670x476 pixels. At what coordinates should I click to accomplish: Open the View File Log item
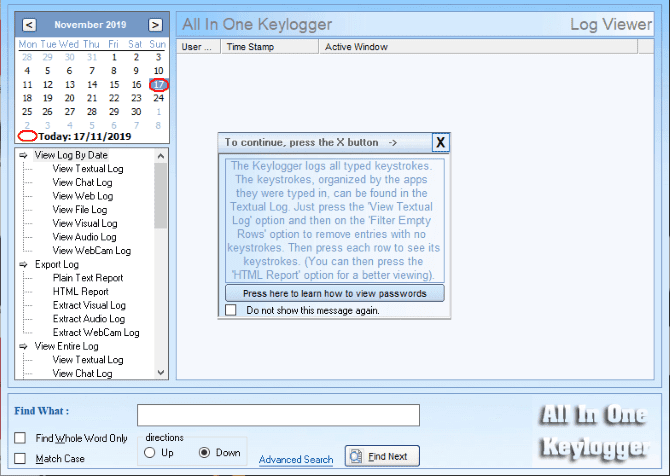pos(80,210)
